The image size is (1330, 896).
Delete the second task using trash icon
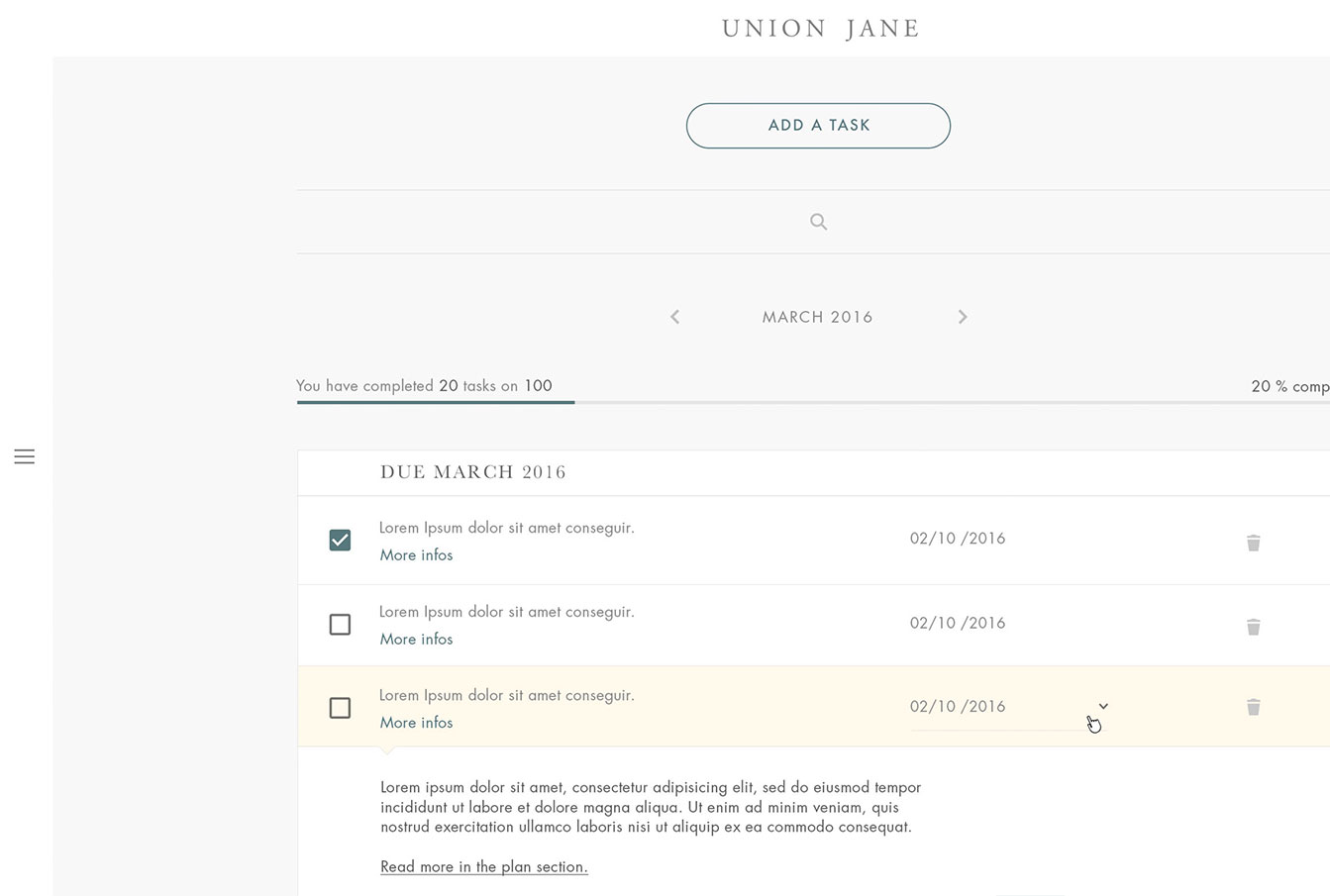pos(1253,627)
